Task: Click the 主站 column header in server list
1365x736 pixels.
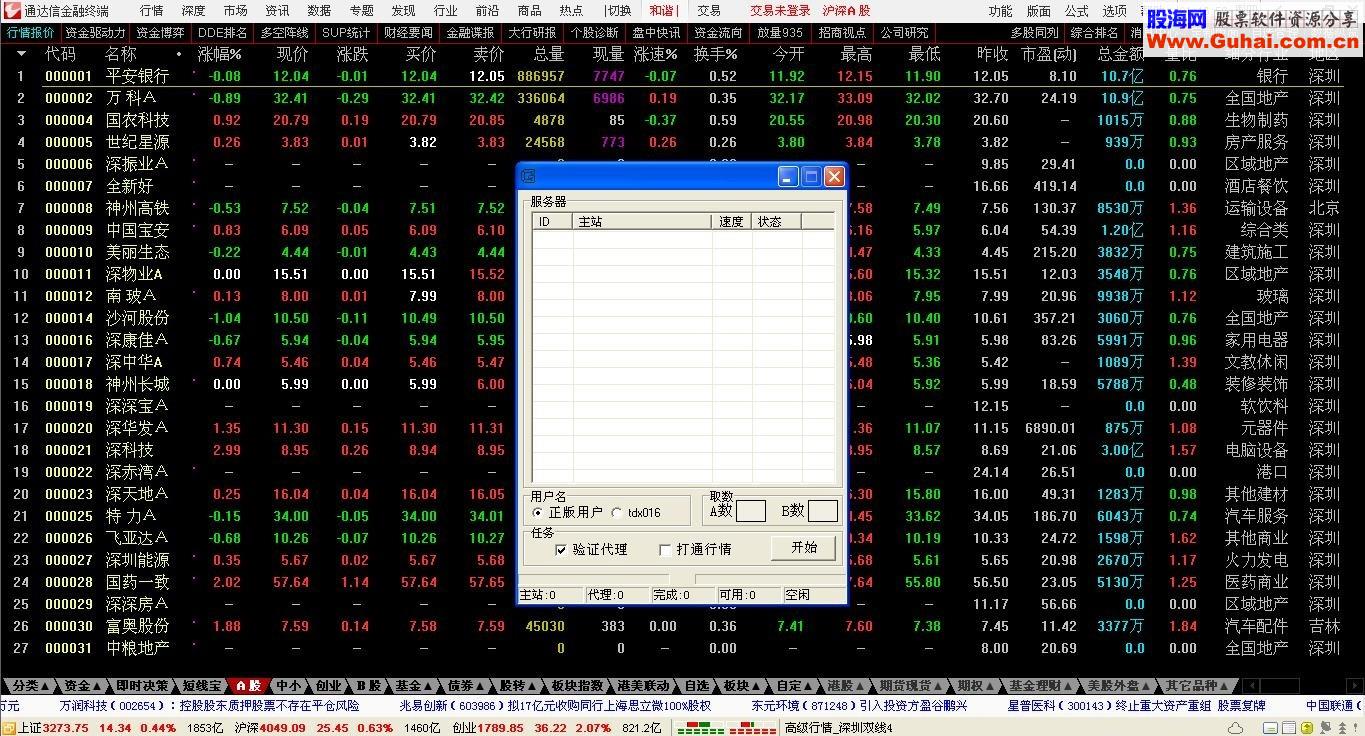Action: pyautogui.click(x=642, y=222)
